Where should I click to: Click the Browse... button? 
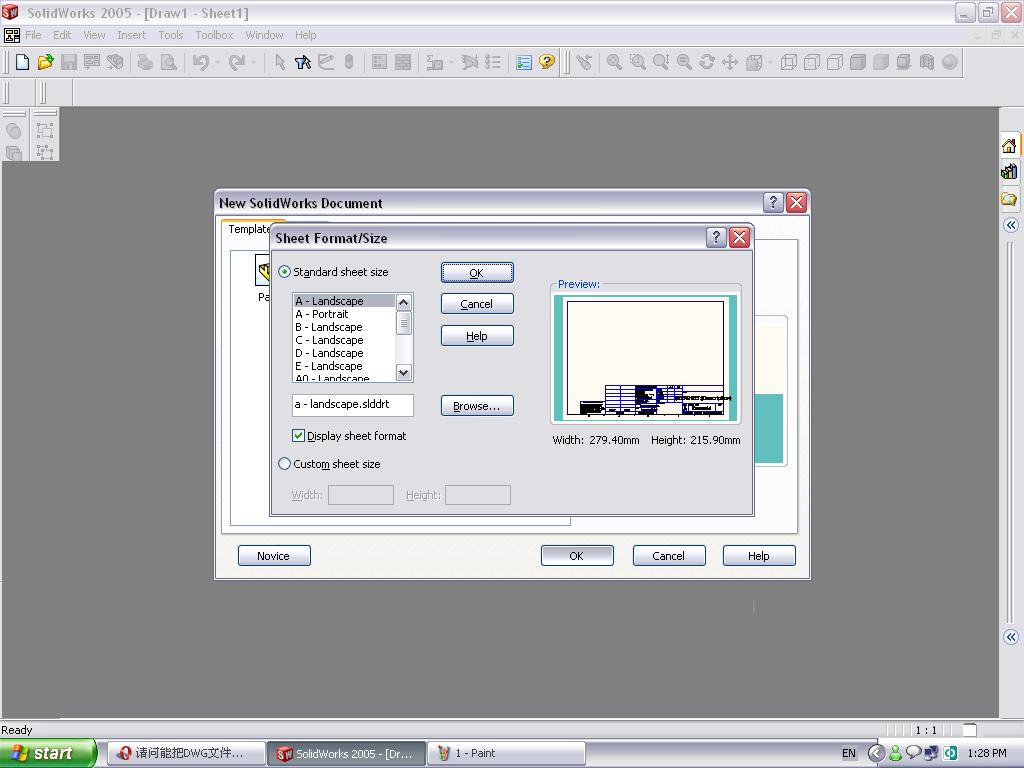[x=477, y=406]
